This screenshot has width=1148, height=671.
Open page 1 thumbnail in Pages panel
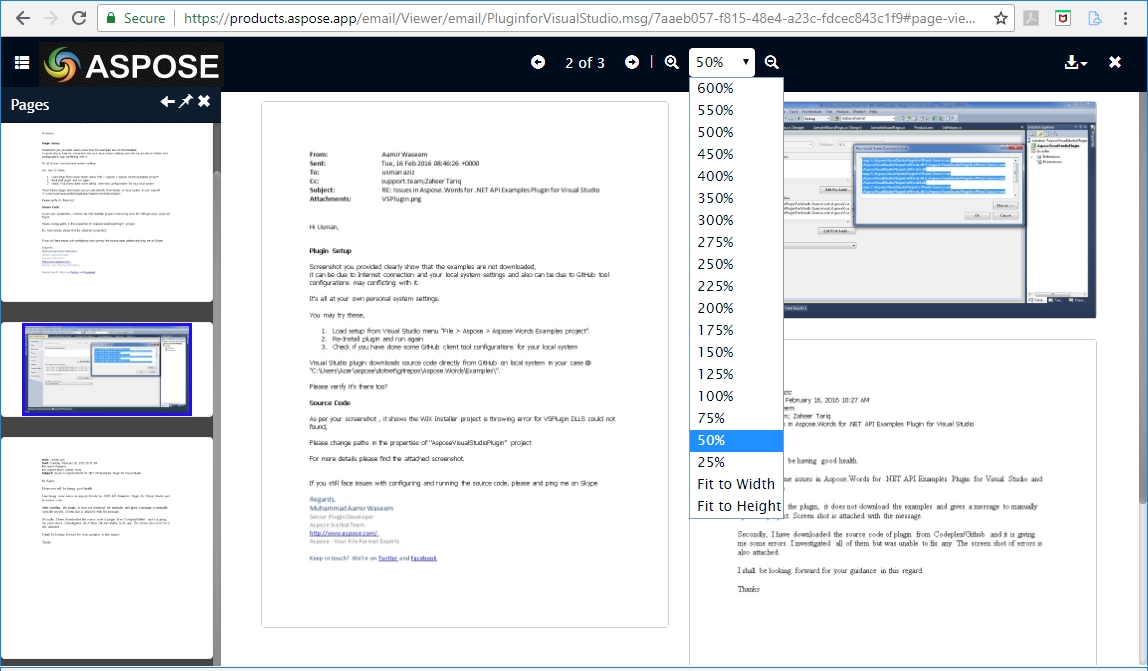[x=107, y=212]
